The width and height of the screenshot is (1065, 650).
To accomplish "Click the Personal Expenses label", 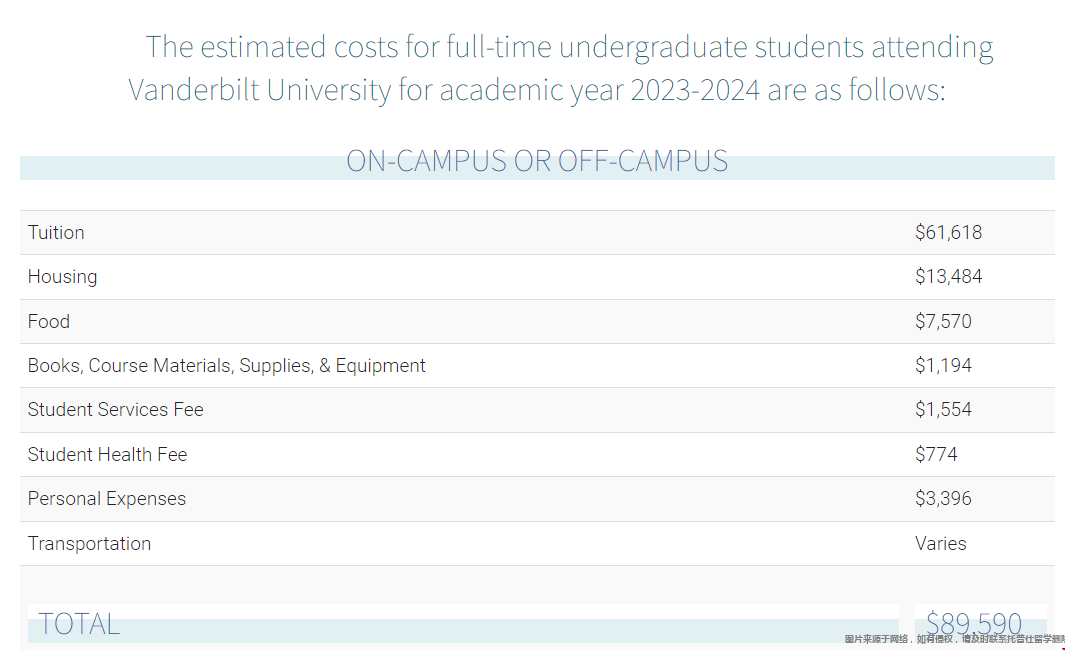I will click(x=107, y=499).
